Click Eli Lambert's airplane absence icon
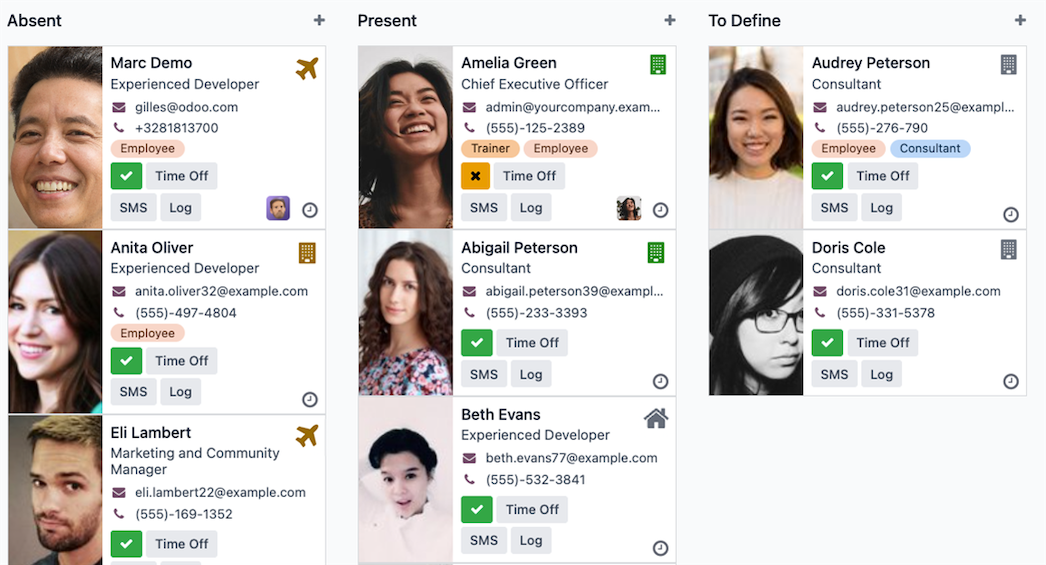This screenshot has height=565, width=1046. tap(307, 436)
